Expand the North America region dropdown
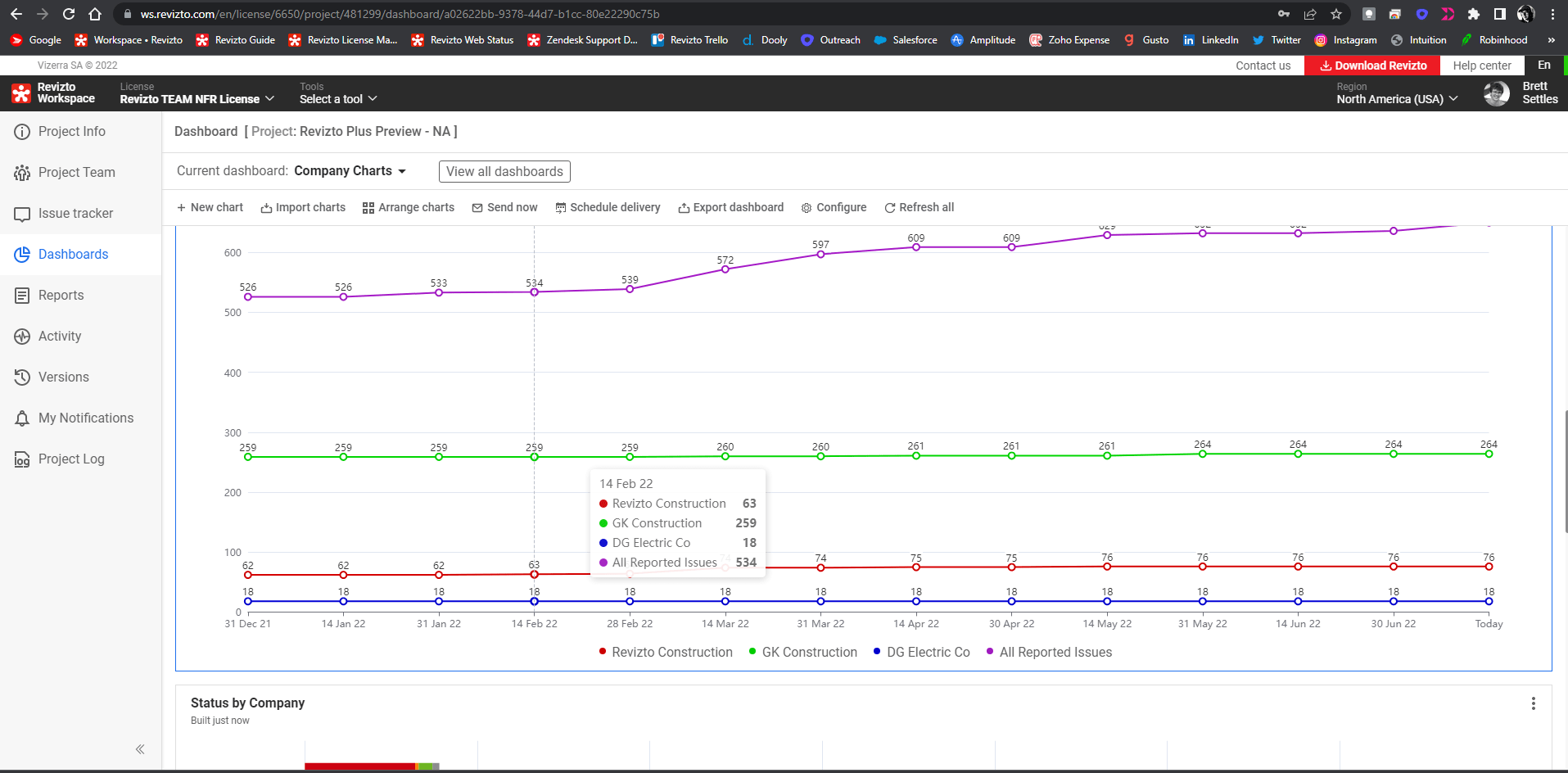Screen dimensions: 1568x773 coord(1397,99)
